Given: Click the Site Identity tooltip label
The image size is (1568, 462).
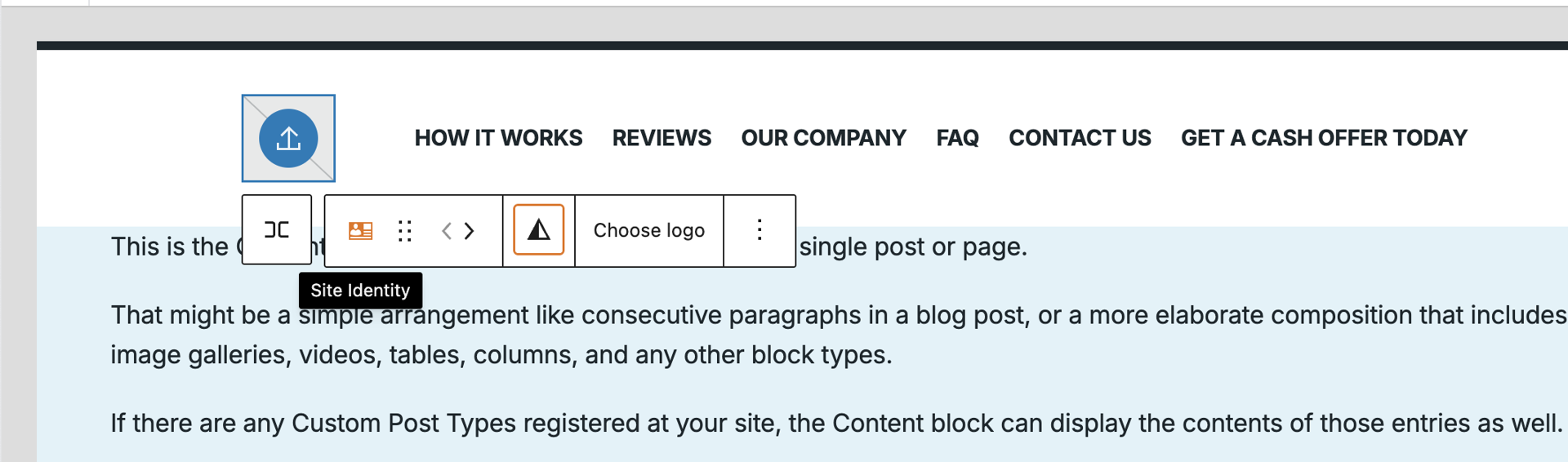Looking at the screenshot, I should tap(360, 291).
